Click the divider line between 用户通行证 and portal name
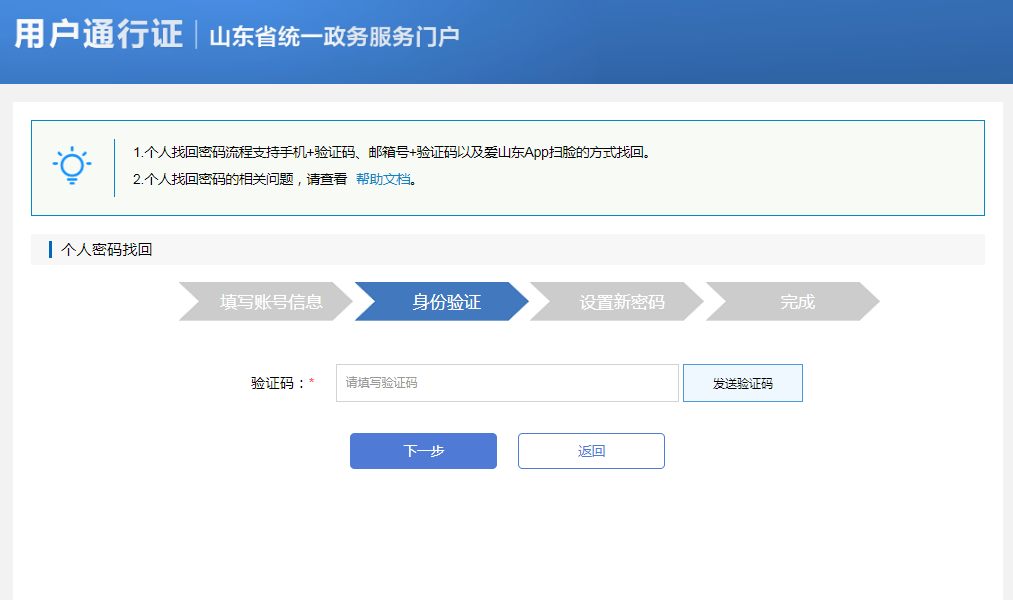The image size is (1013, 600). (196, 35)
